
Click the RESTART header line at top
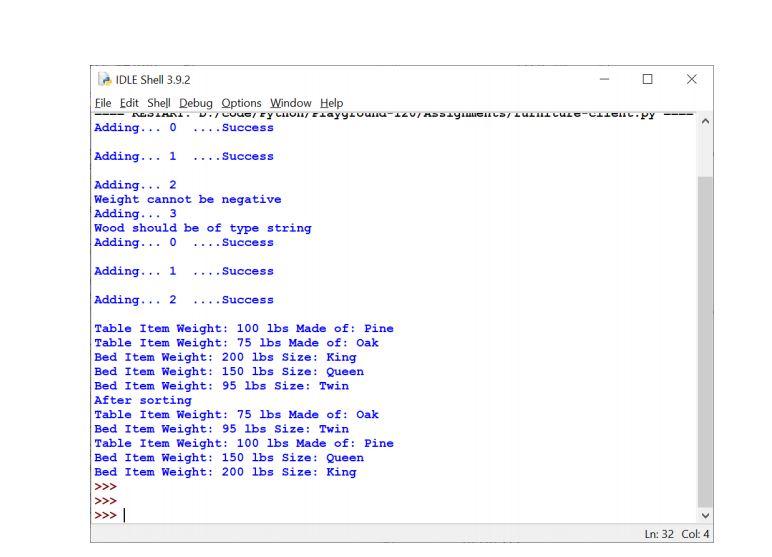coord(394,115)
